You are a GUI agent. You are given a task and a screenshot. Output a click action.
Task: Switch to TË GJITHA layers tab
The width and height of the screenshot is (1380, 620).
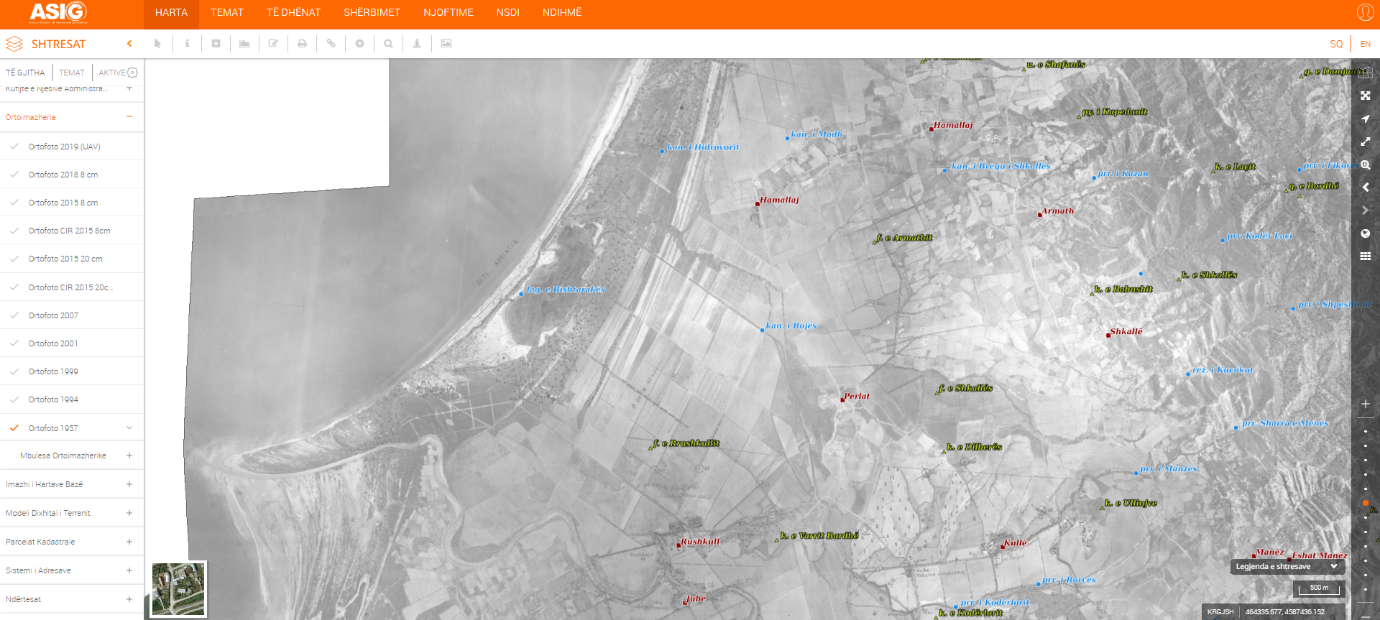tap(26, 72)
